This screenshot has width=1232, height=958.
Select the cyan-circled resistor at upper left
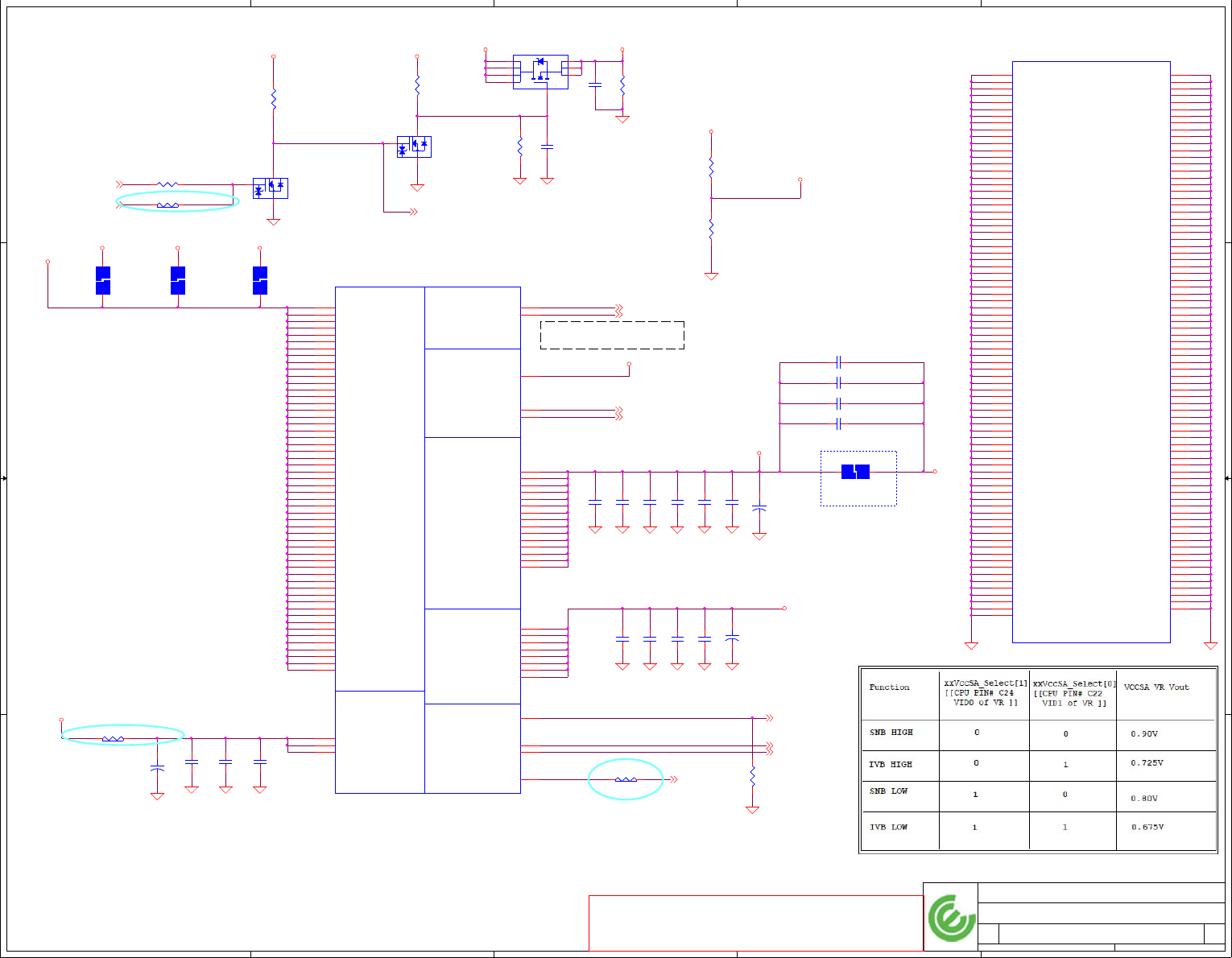(167, 205)
